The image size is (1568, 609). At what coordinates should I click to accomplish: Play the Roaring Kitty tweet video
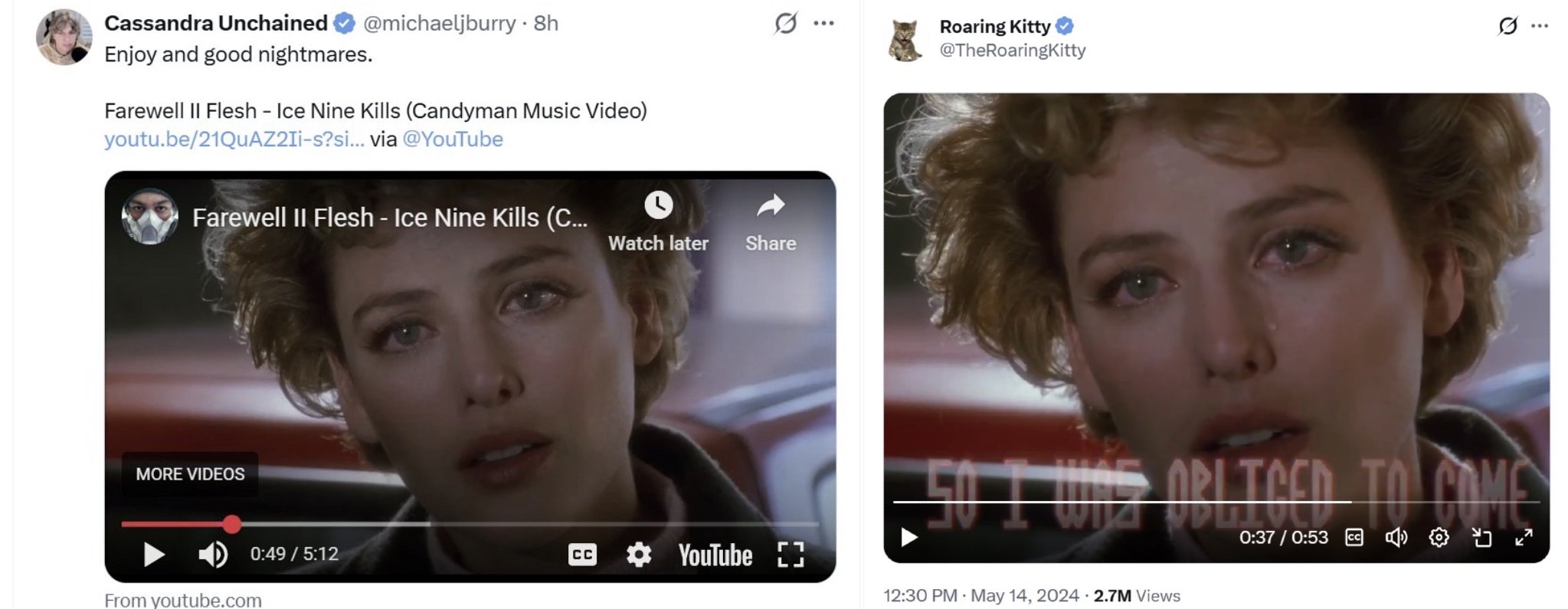point(909,537)
